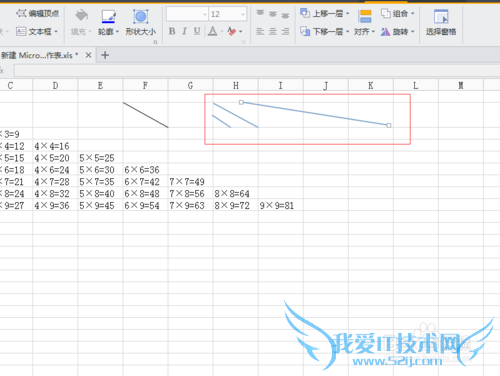Open font settings dialog launcher
Viewport: 500px width, 376px height.
pos(244,42)
